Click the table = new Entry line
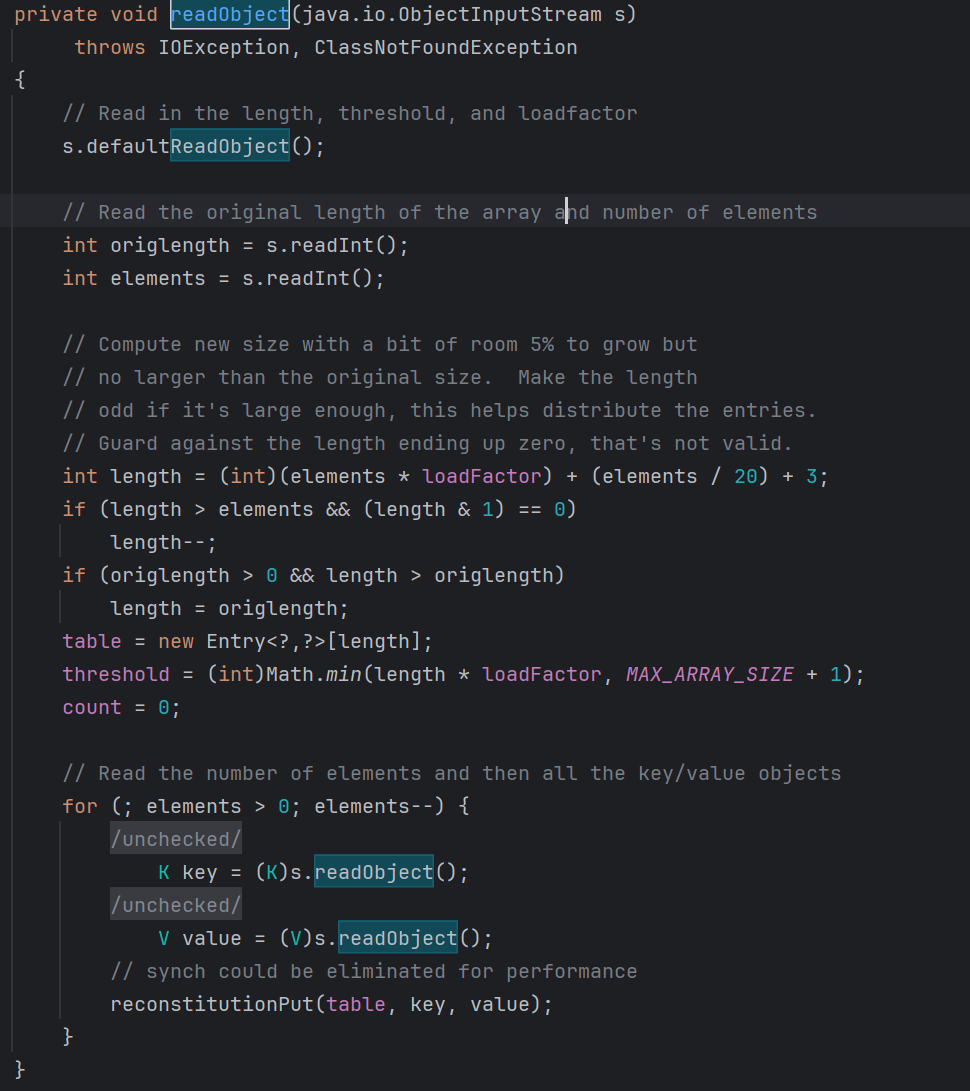Viewport: 970px width, 1091px height. [x=245, y=641]
